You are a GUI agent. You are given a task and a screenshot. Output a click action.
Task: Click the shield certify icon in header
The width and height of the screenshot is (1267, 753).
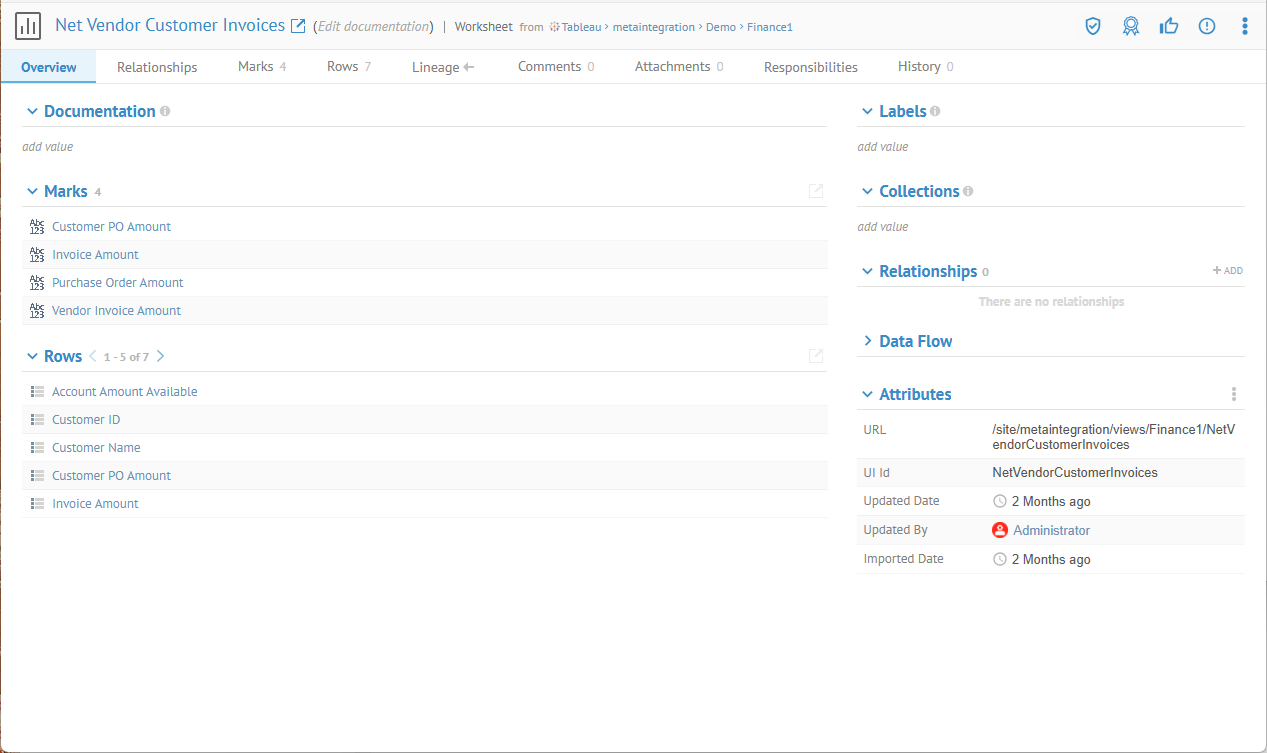(1093, 26)
